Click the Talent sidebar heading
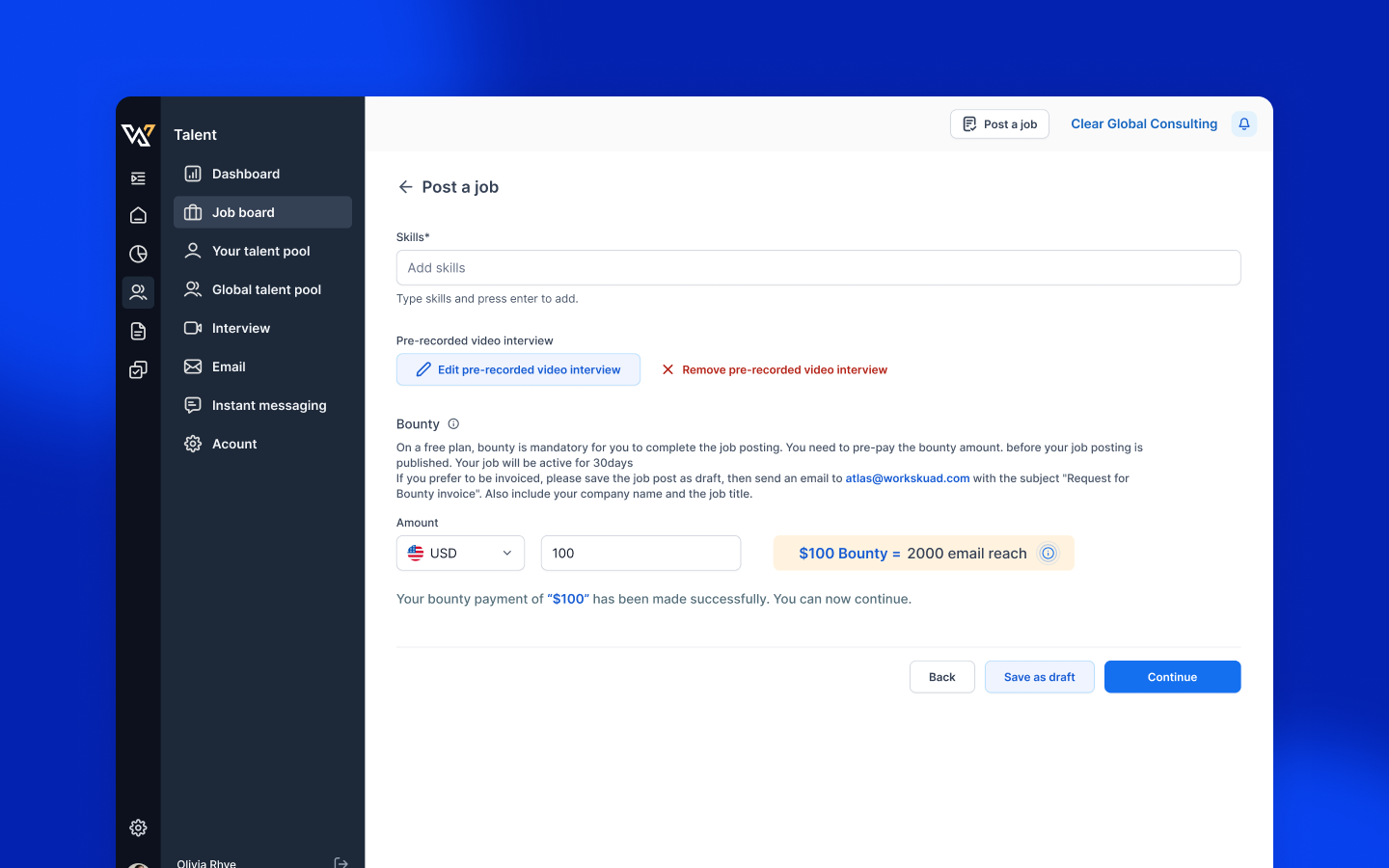This screenshot has width=1389, height=868. coord(196,135)
